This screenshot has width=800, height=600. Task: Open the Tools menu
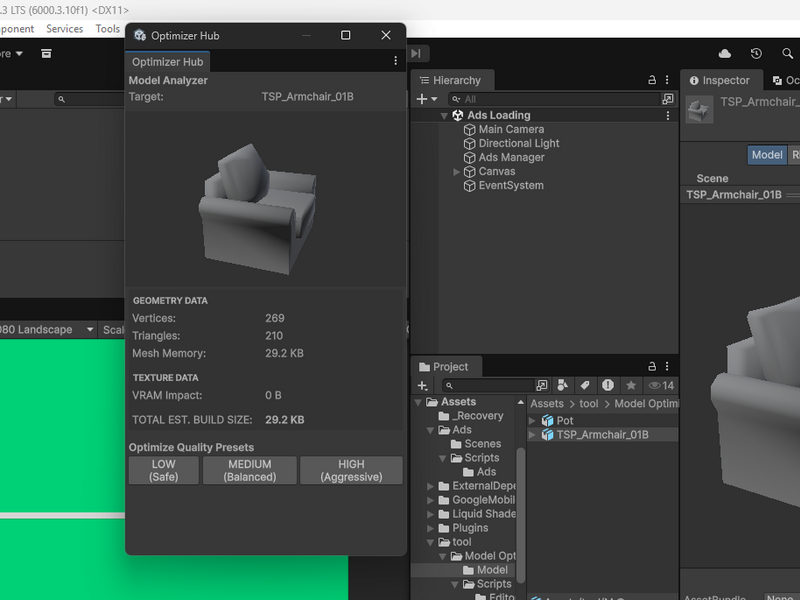107,29
